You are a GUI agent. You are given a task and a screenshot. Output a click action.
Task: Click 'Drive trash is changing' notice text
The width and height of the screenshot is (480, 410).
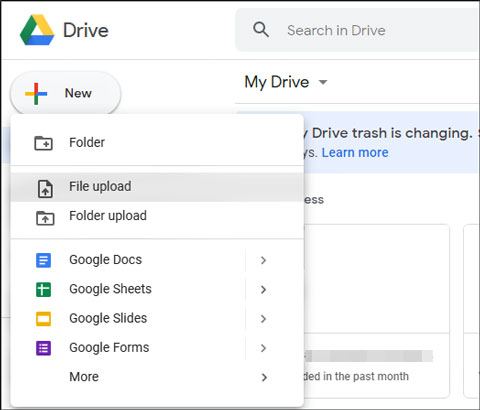tap(392, 133)
